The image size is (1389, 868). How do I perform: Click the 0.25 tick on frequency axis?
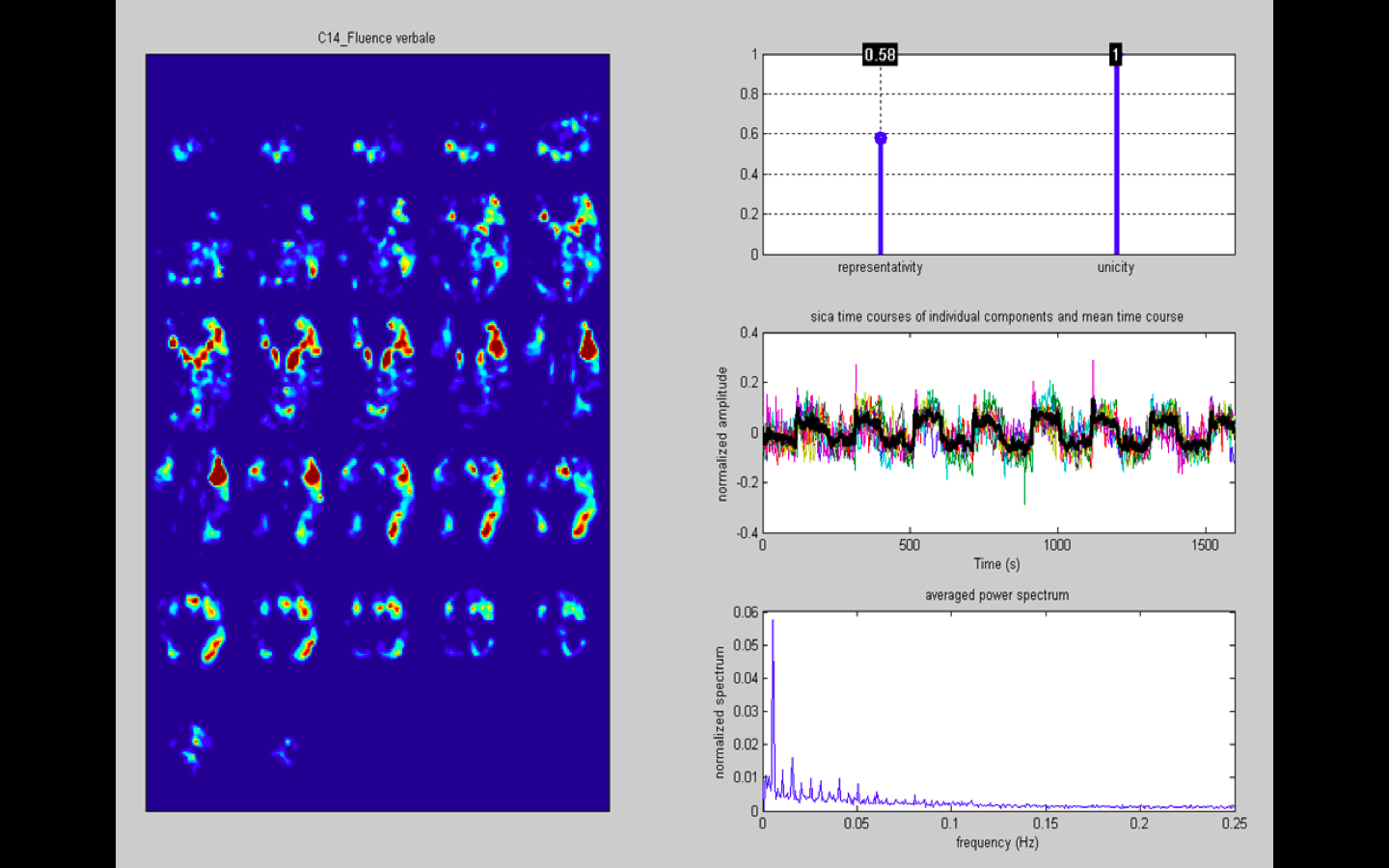click(x=1234, y=824)
